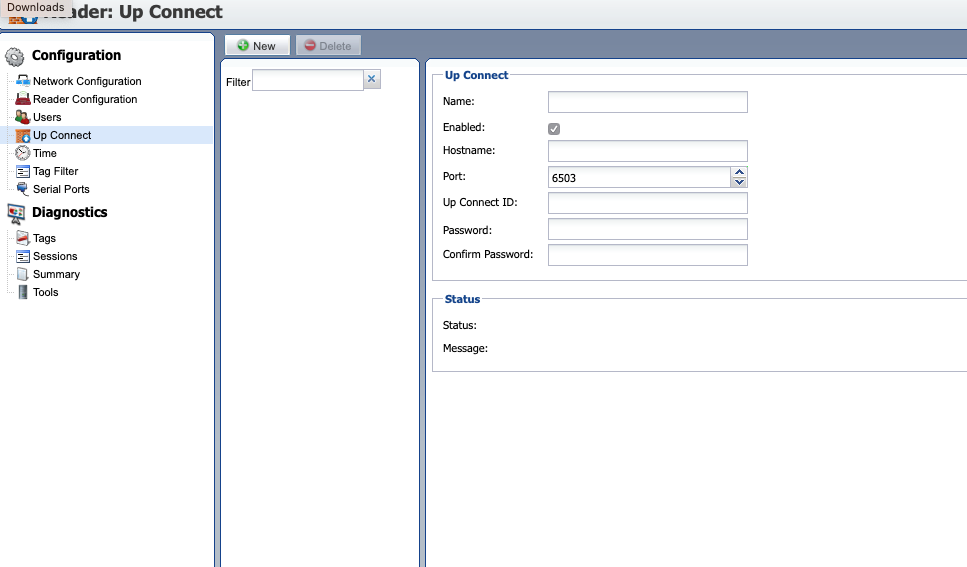Click the Tools icon
This screenshot has width=967, height=567.
[x=23, y=292]
